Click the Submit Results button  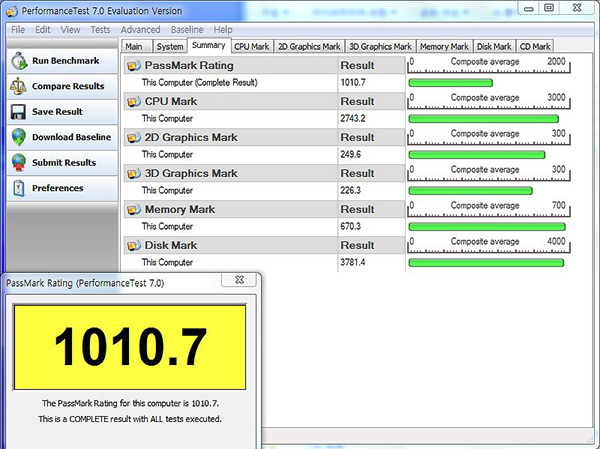point(62,163)
